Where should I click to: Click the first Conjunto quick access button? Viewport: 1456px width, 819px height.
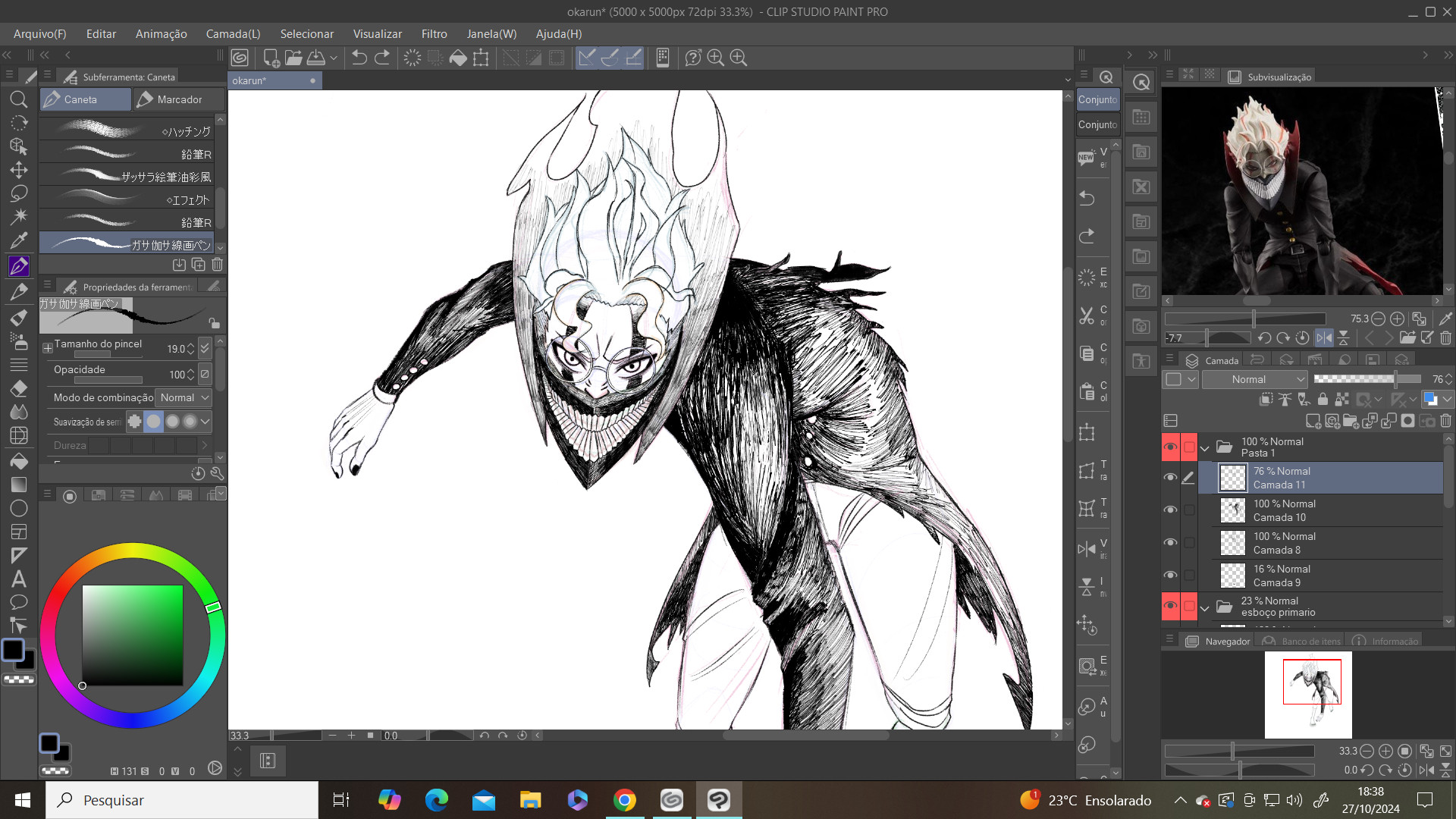coord(1097,99)
